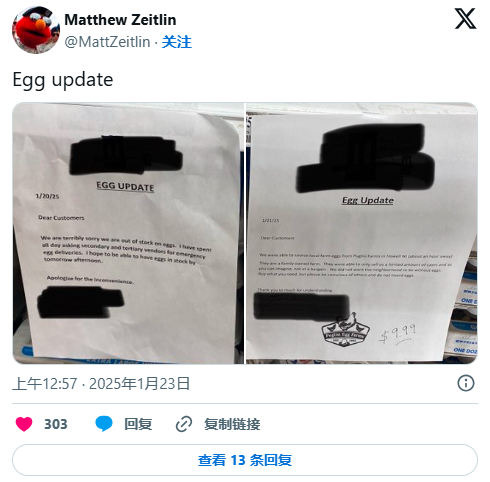This screenshot has width=490, height=482.
Task: Click the 1/20/25 date on left notice
Action: point(47,196)
